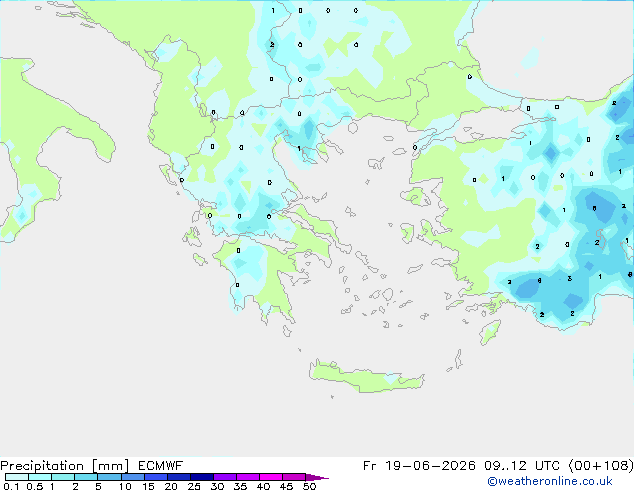634x490 pixels.
Task: Click the above-50 legend arrow tip
Action: [317, 477]
